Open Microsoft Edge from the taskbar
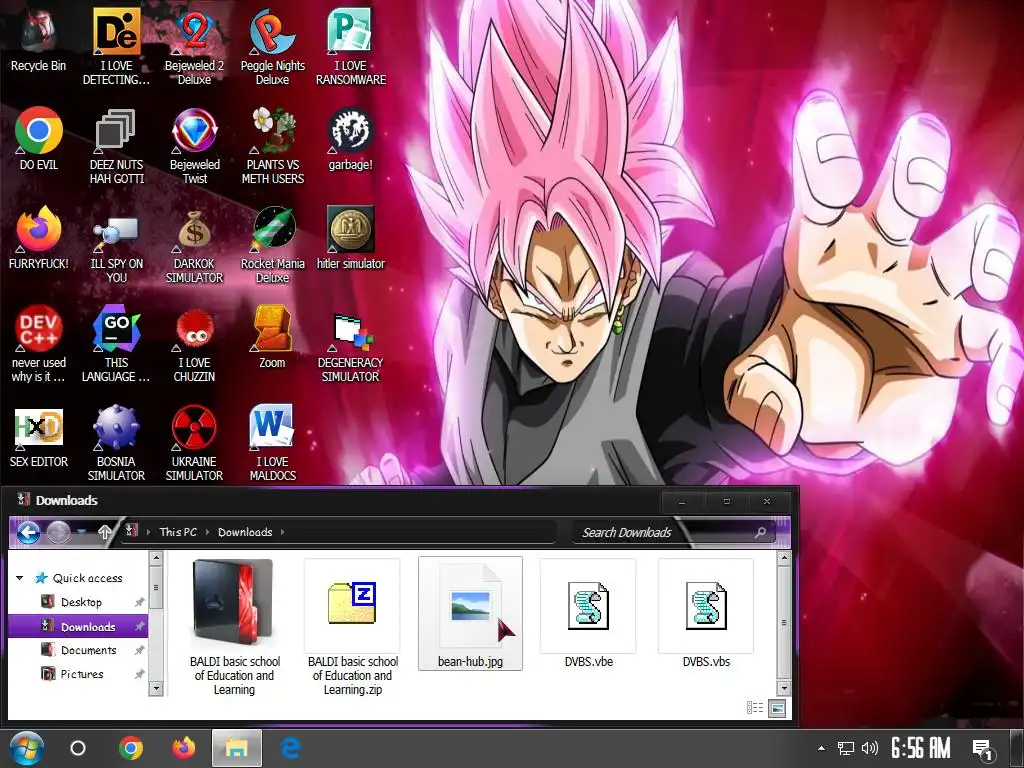Viewport: 1024px width, 768px height. coord(290,748)
